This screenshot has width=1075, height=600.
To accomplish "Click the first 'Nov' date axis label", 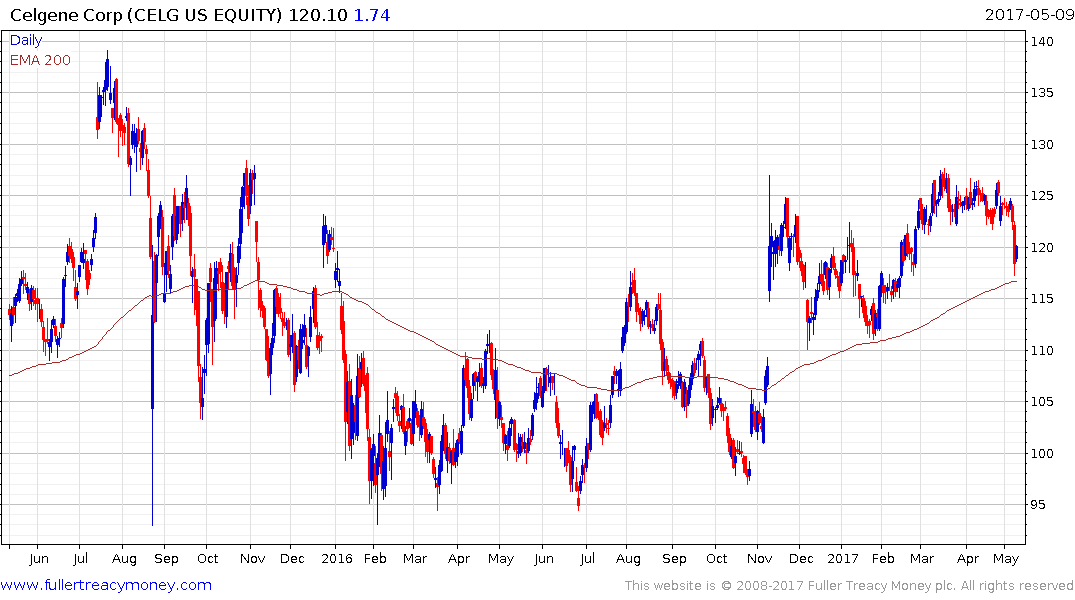I will click(x=252, y=558).
